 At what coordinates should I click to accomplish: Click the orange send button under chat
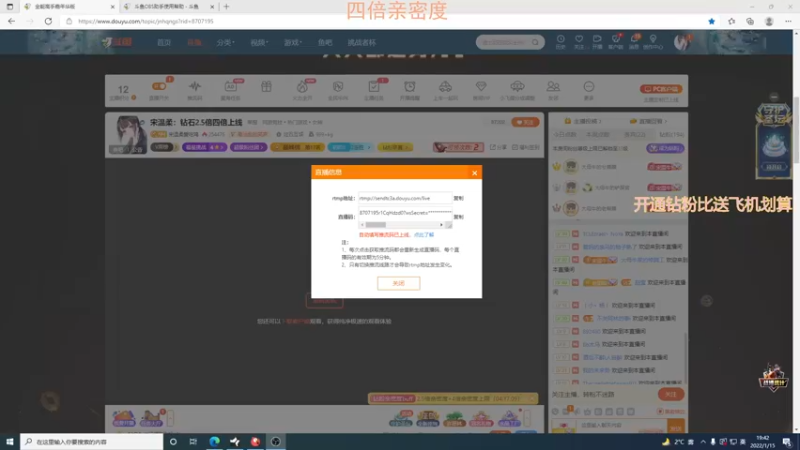[x=675, y=427]
